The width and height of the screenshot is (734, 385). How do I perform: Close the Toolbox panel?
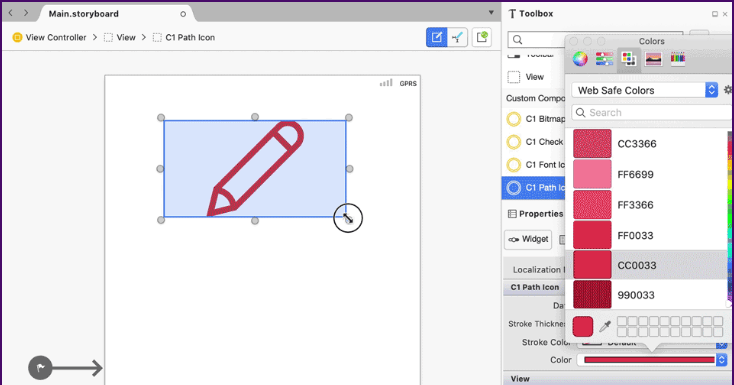pyautogui.click(x=725, y=14)
